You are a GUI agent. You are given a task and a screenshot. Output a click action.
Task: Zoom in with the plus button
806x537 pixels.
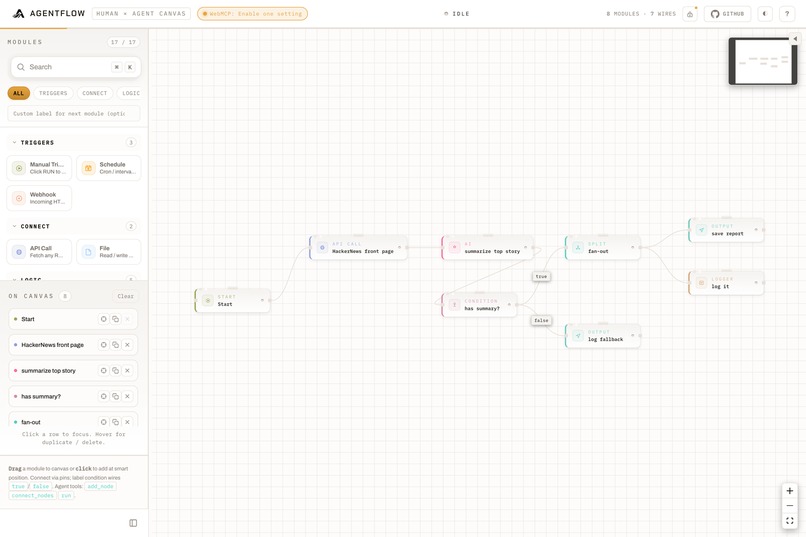point(790,491)
